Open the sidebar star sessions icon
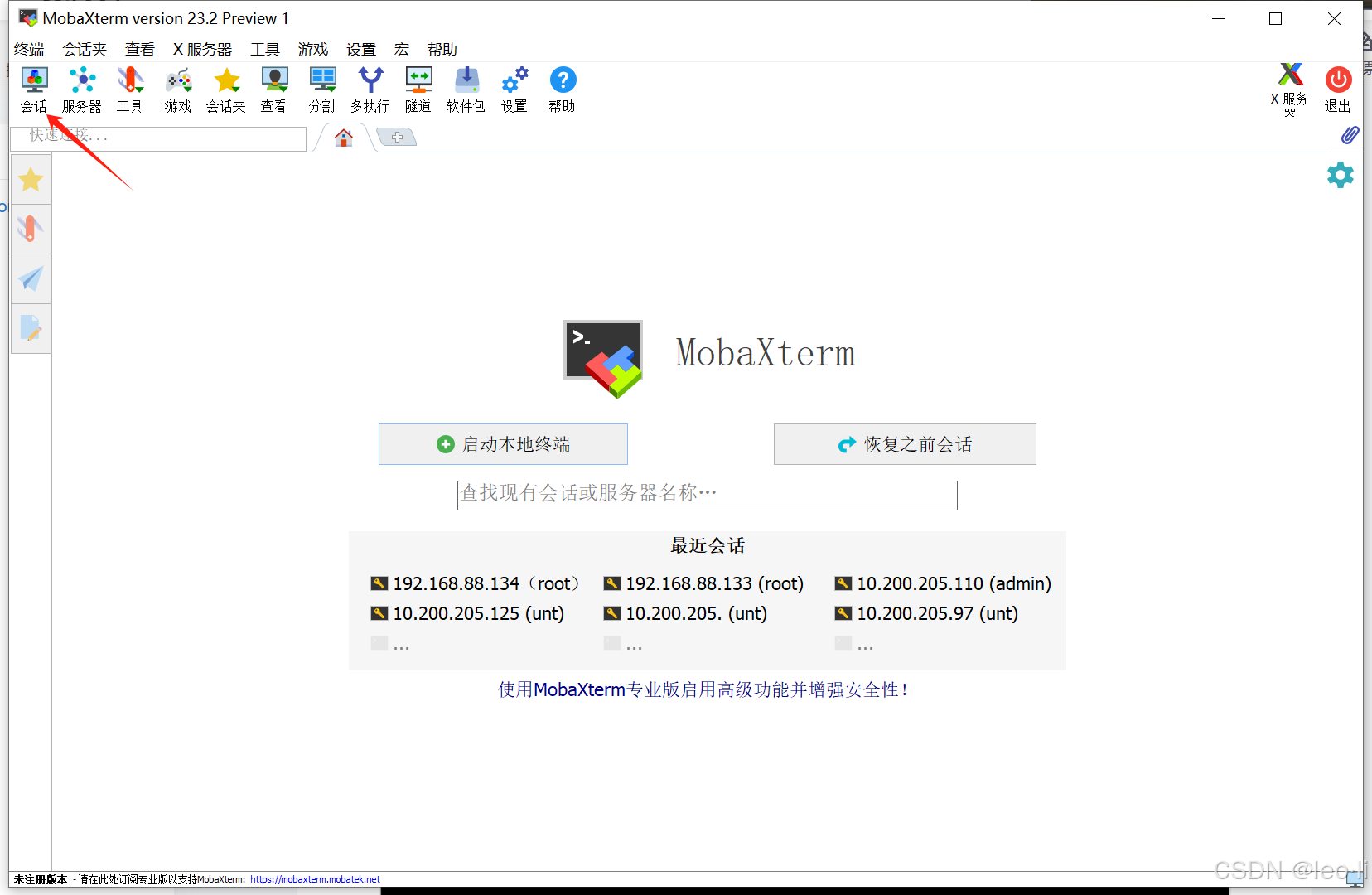Screen dimensions: 1372x895 click(x=31, y=179)
